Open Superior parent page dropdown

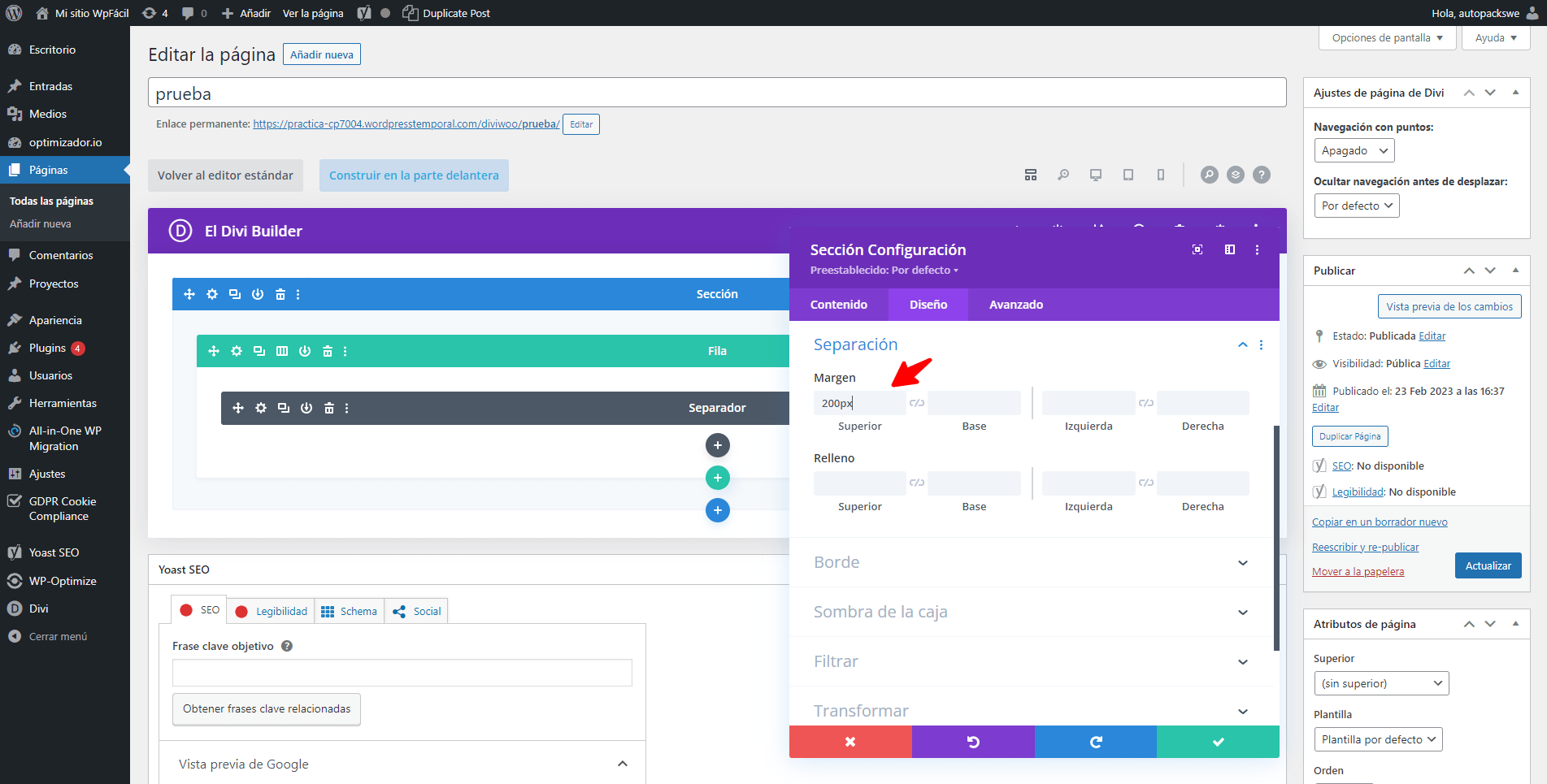pos(1381,683)
